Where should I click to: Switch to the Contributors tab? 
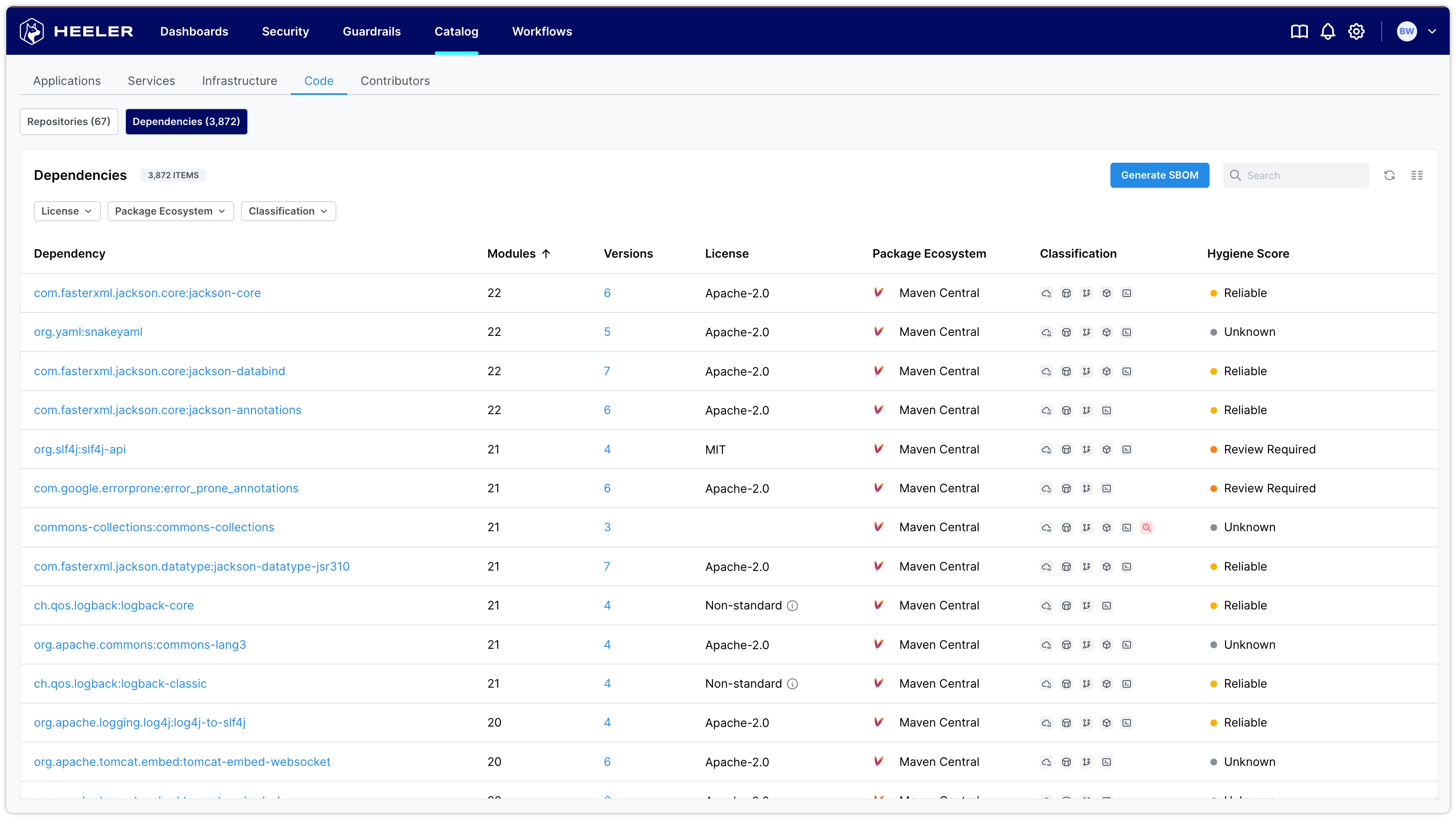tap(395, 81)
